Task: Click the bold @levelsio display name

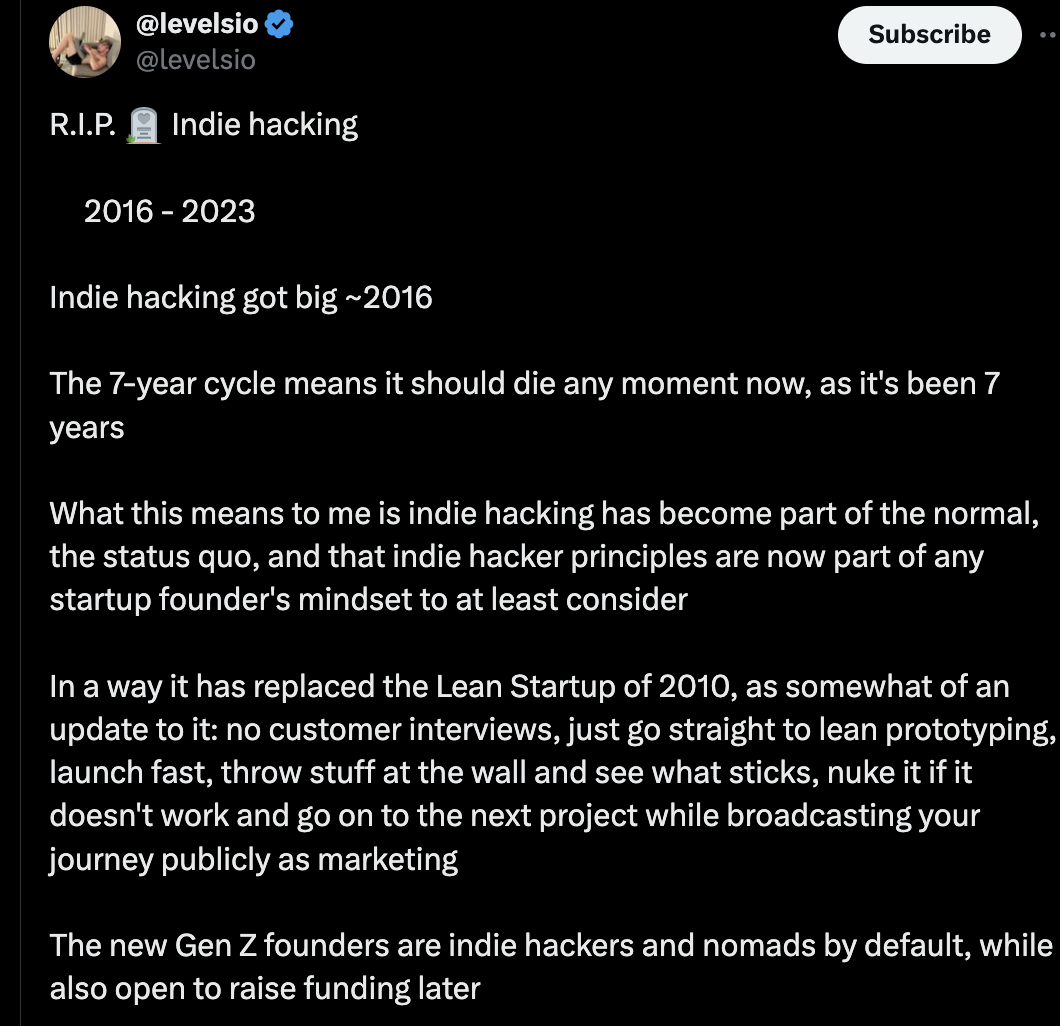Action: pos(196,27)
